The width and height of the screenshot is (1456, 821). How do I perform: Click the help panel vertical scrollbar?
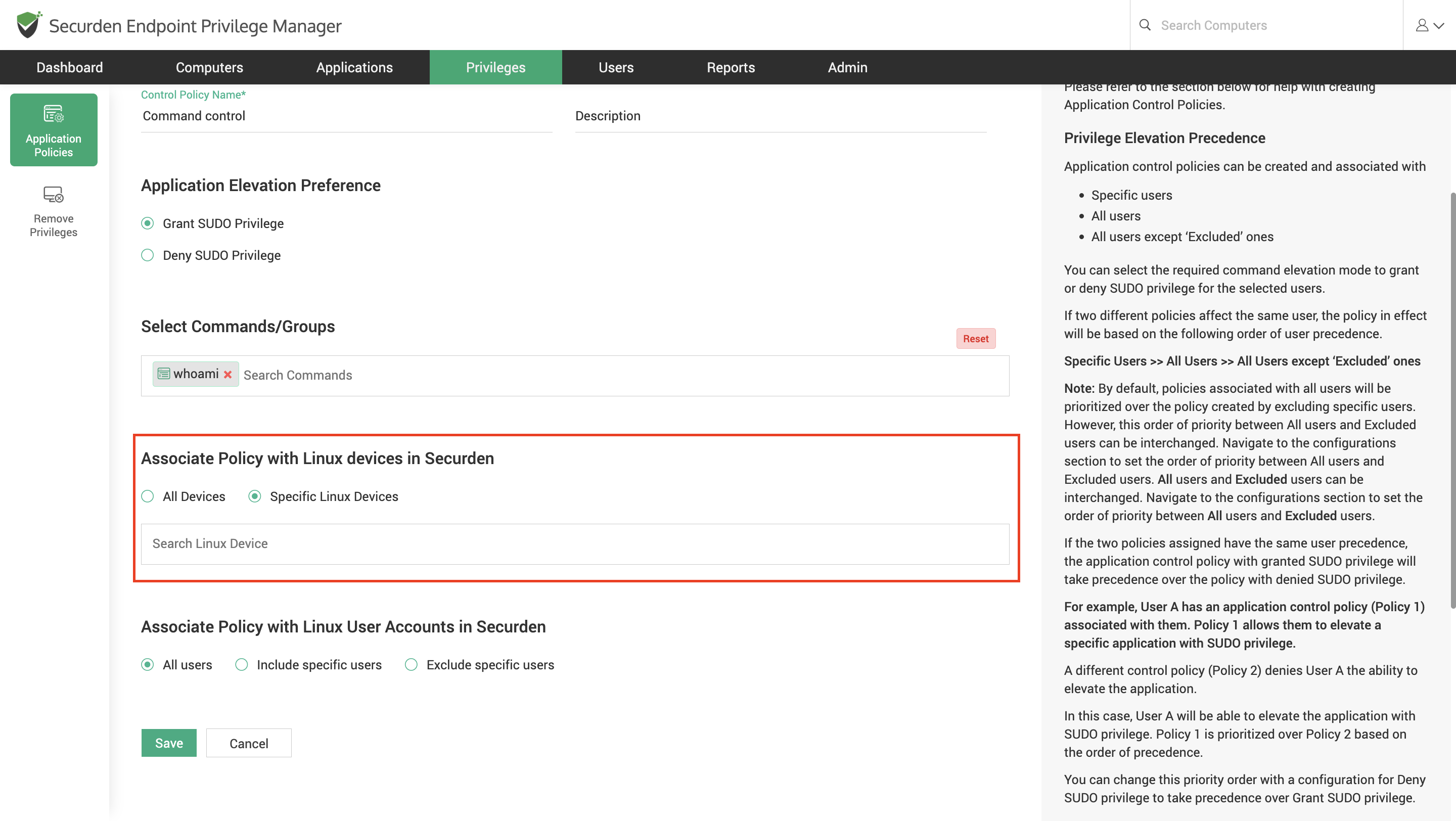point(1452,401)
